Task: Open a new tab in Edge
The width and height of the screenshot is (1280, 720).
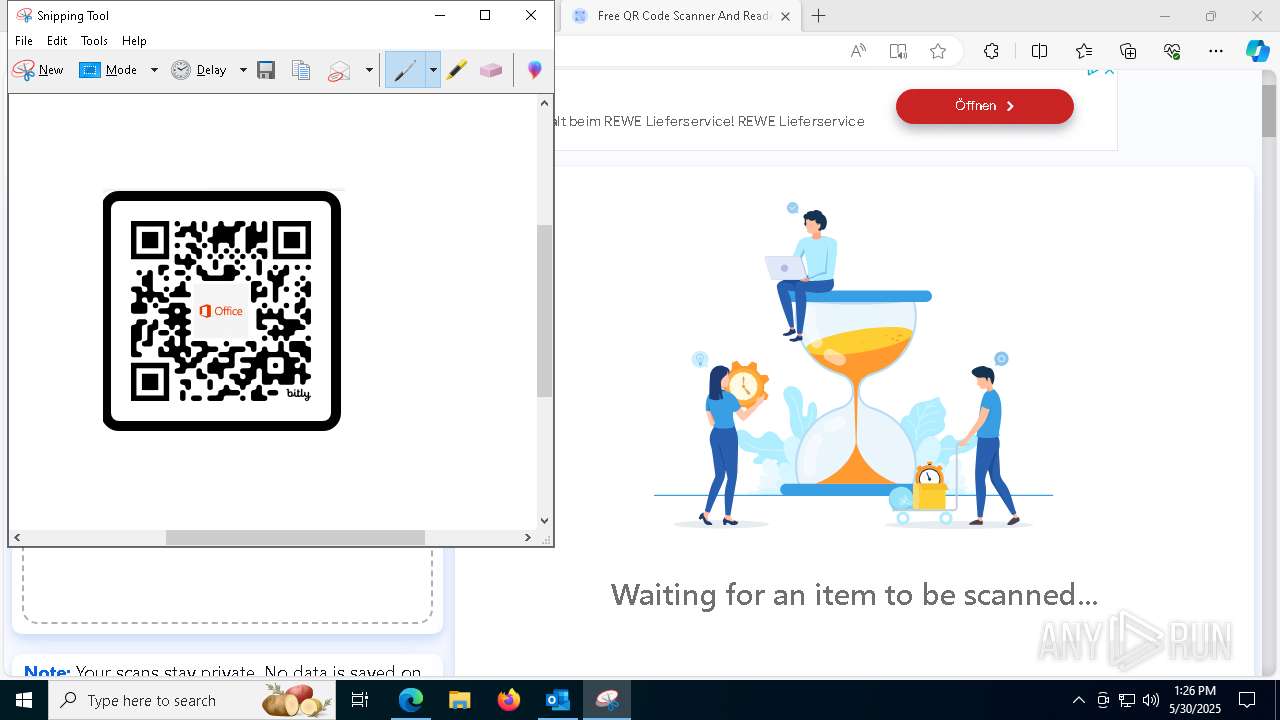Action: coord(819,16)
